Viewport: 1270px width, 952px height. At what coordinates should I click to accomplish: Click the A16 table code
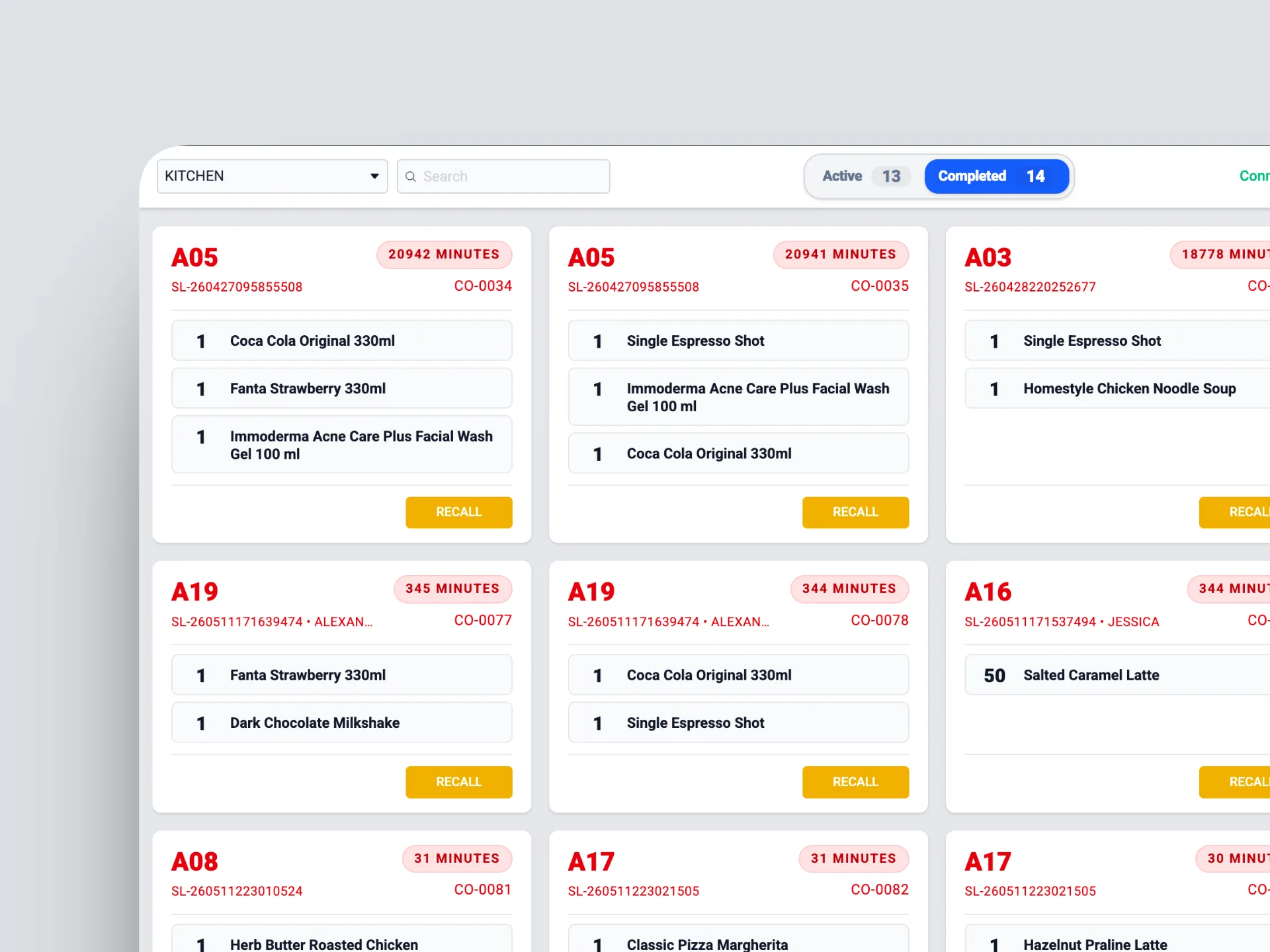point(988,592)
